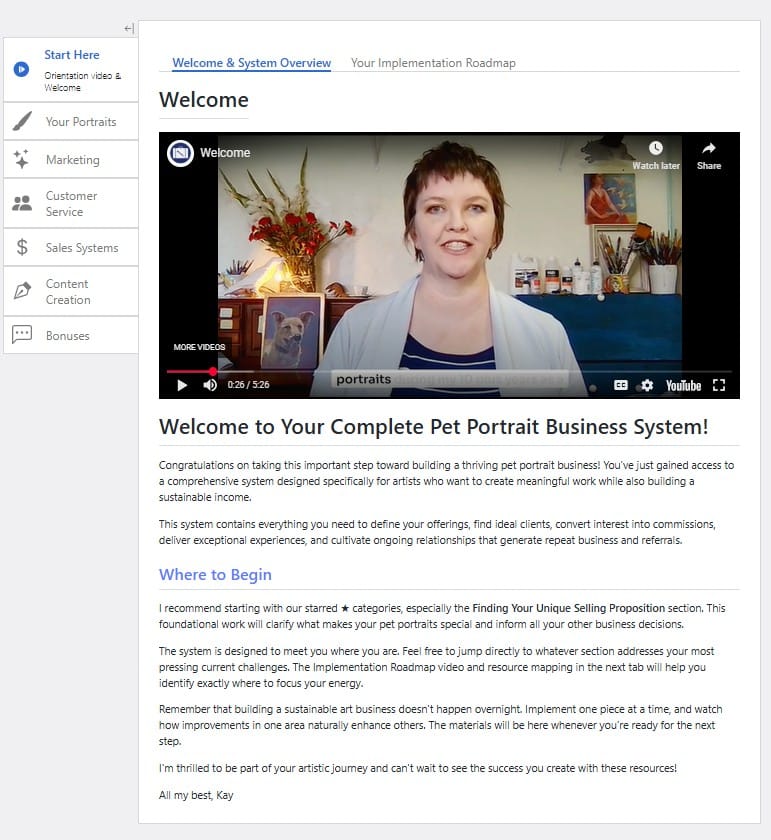
Task: Collapse the sidebar with the arrow icon
Action: [x=129, y=28]
